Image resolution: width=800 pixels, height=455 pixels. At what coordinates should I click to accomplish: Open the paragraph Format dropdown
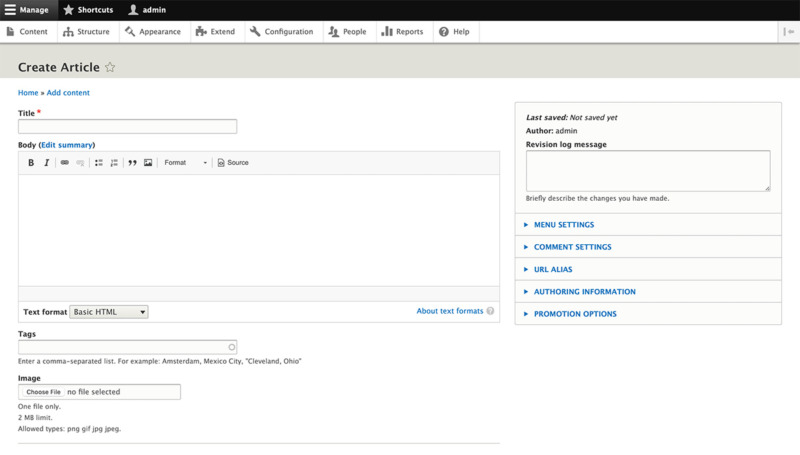186,163
